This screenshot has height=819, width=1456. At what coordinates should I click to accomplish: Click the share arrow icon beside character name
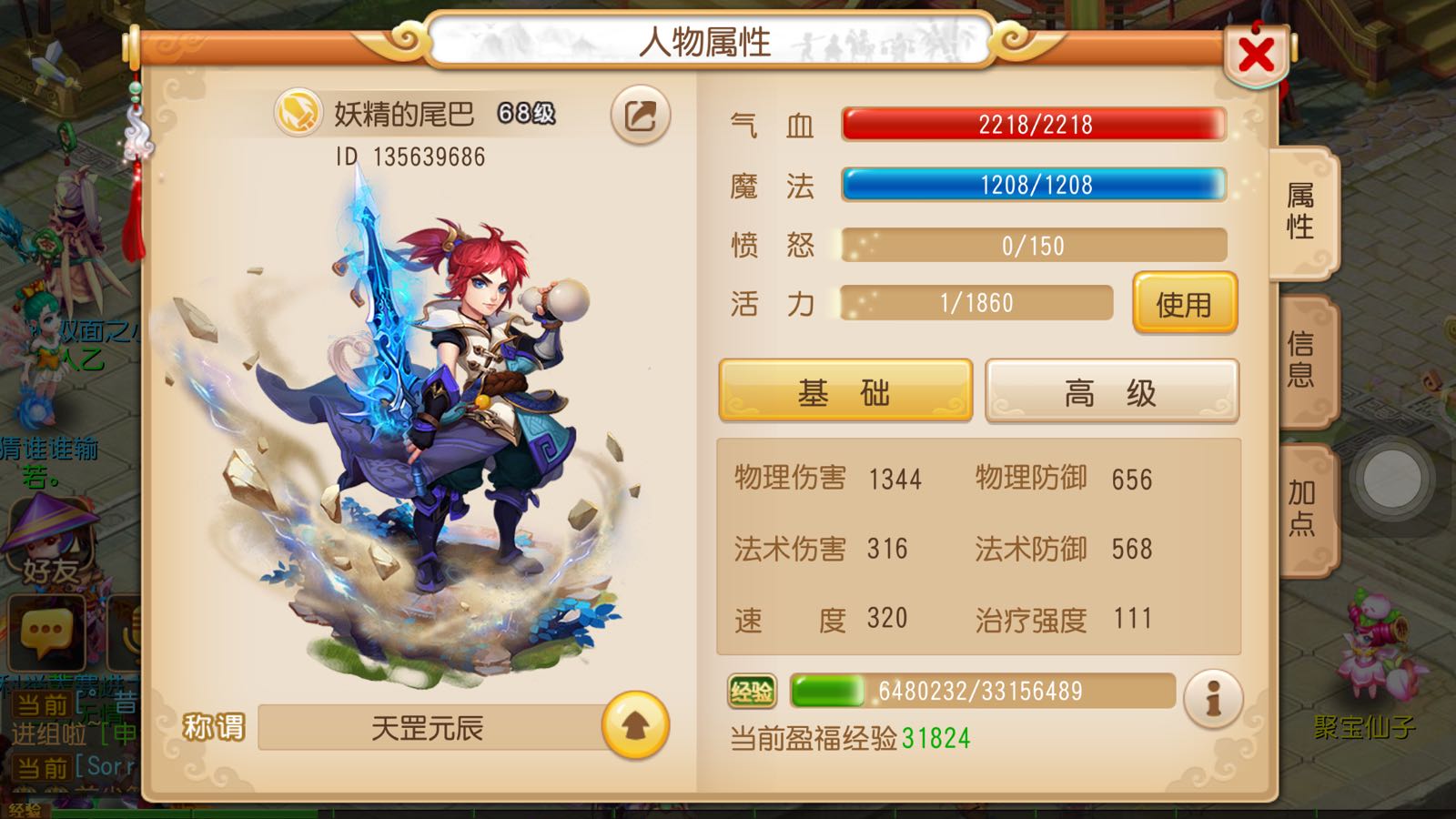coord(641,116)
